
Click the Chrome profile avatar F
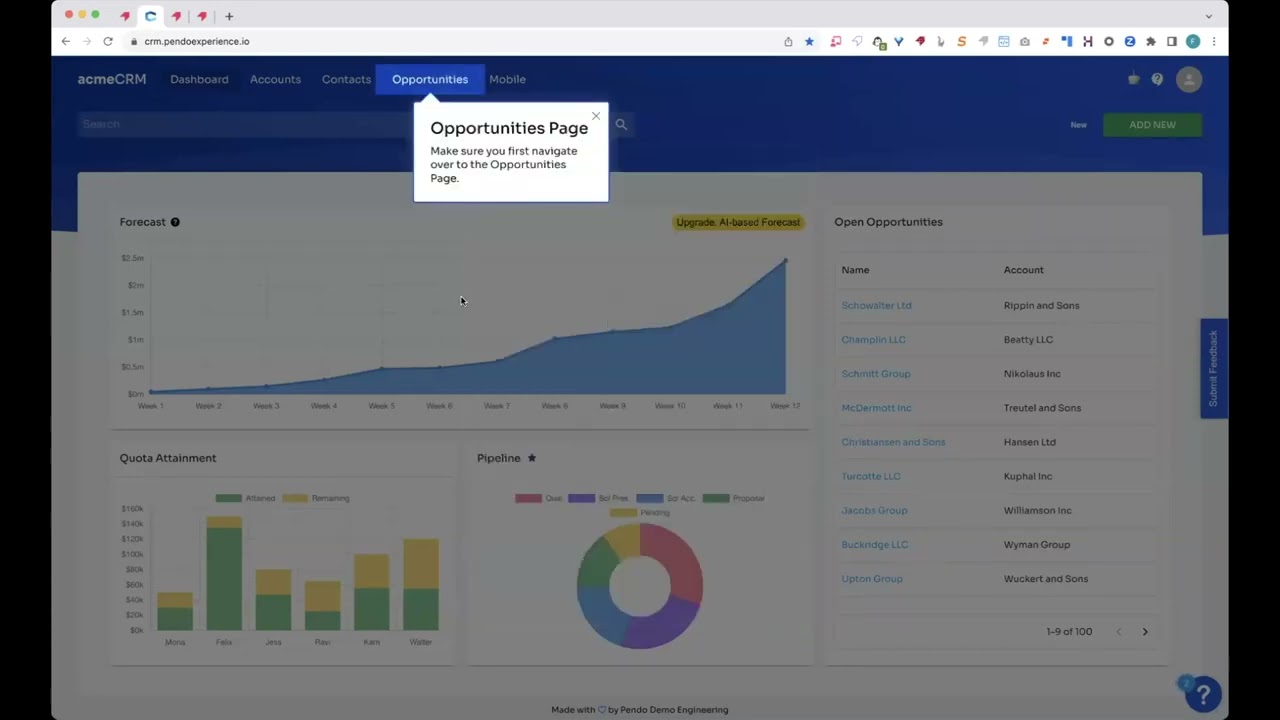pyautogui.click(x=1193, y=41)
